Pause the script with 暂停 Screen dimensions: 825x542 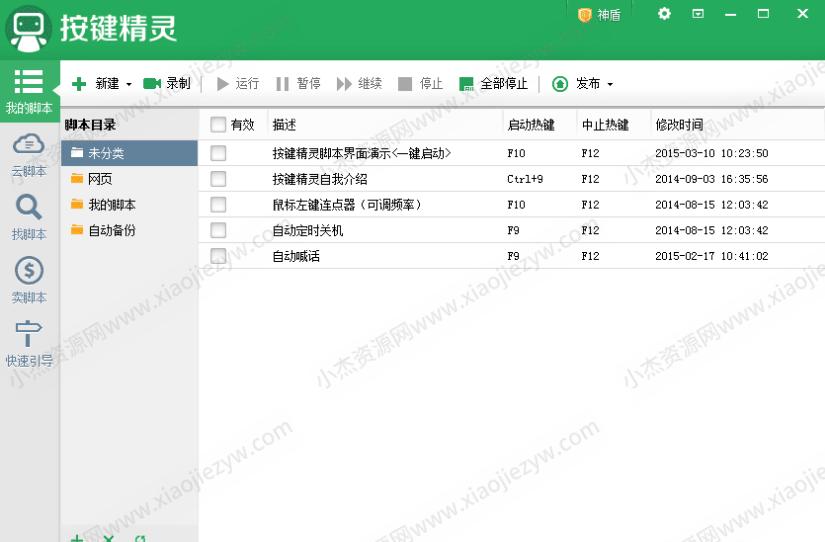[x=298, y=84]
